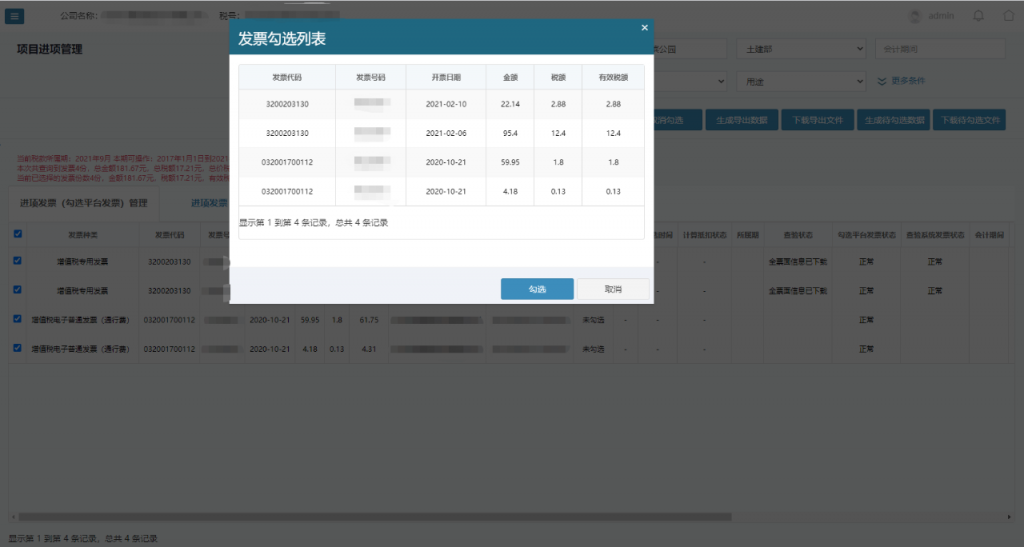Click the 会计期间 input field
This screenshot has height=547, width=1024.
click(x=940, y=49)
